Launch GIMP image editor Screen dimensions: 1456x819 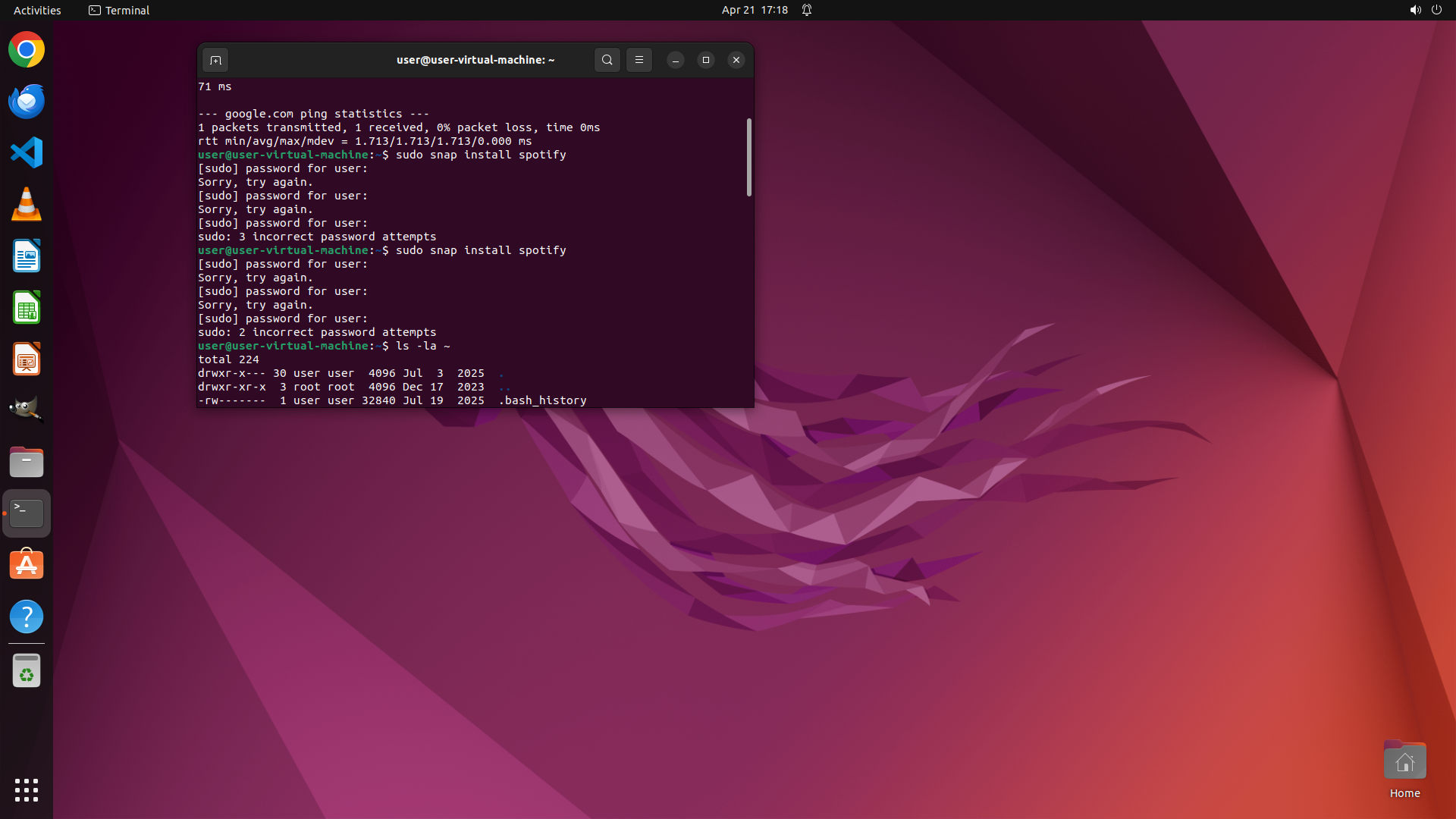coord(27,410)
